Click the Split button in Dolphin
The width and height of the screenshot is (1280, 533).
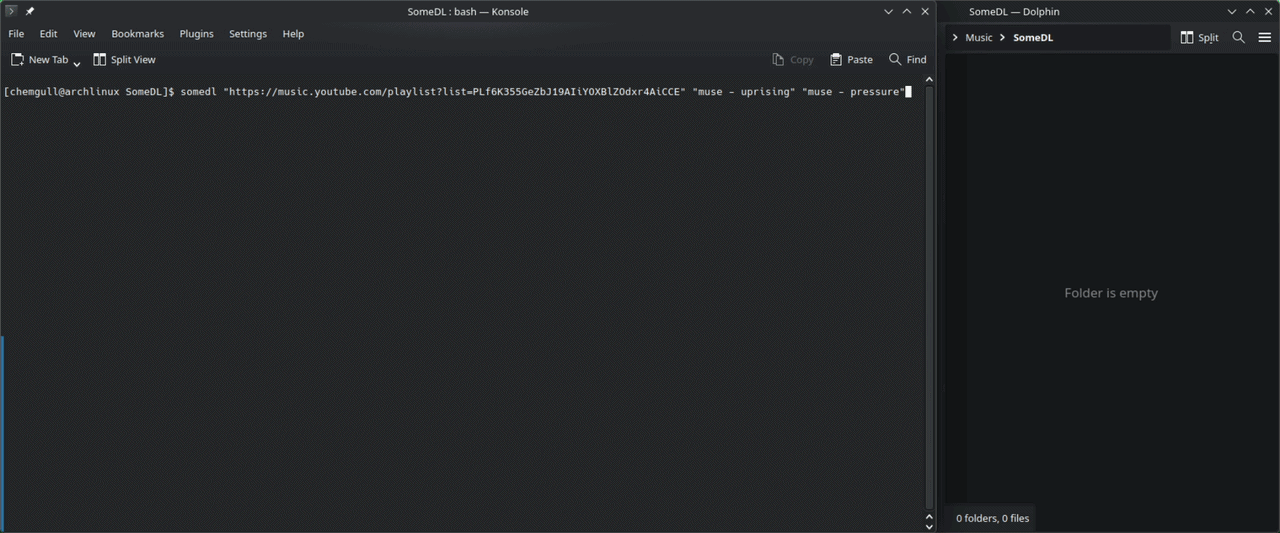[1199, 38]
